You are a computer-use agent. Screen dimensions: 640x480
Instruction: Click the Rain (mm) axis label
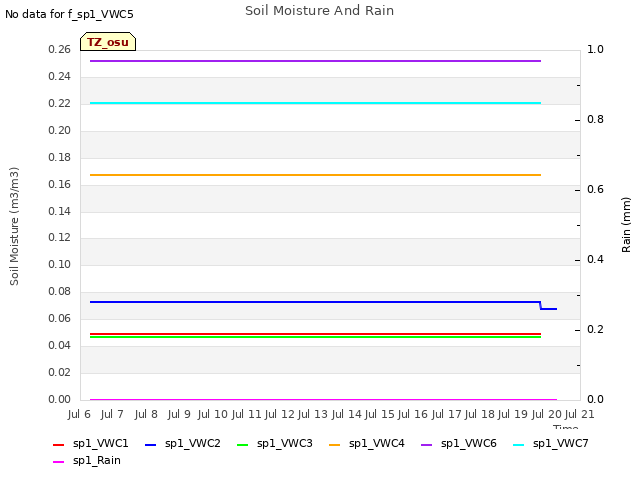(x=626, y=225)
